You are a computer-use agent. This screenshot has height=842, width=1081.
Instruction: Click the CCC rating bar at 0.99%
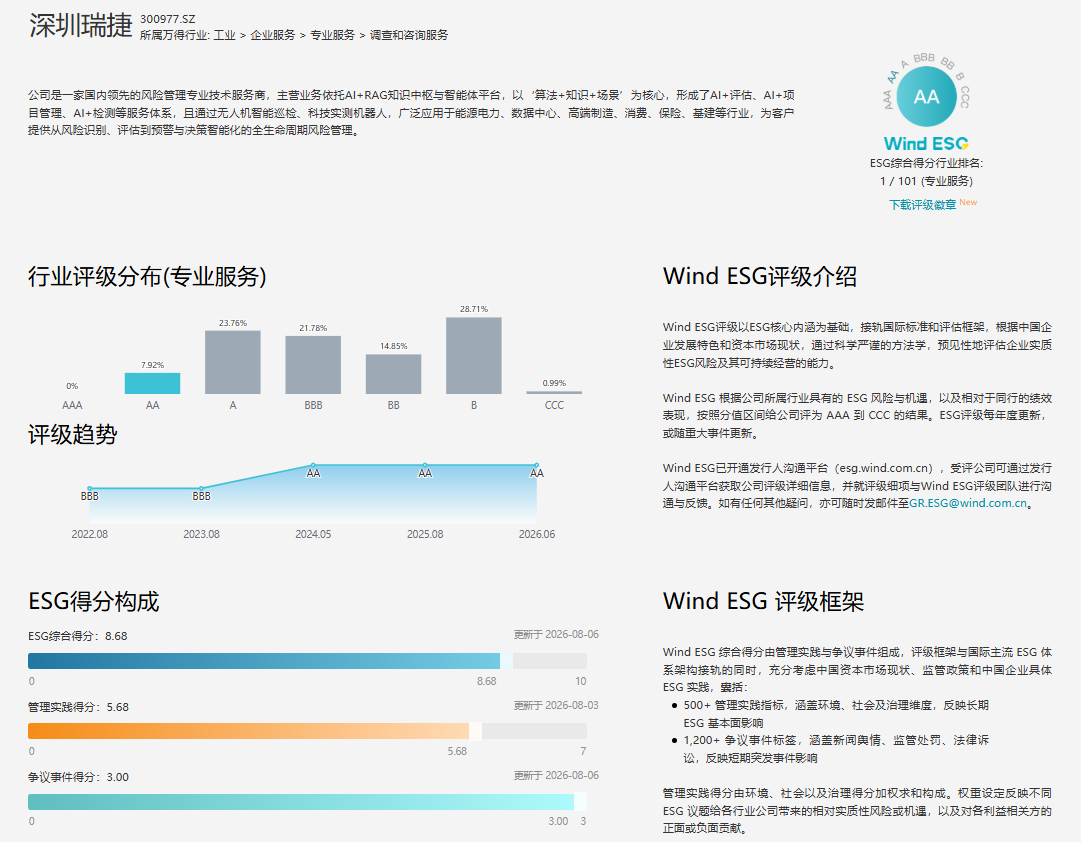(554, 392)
